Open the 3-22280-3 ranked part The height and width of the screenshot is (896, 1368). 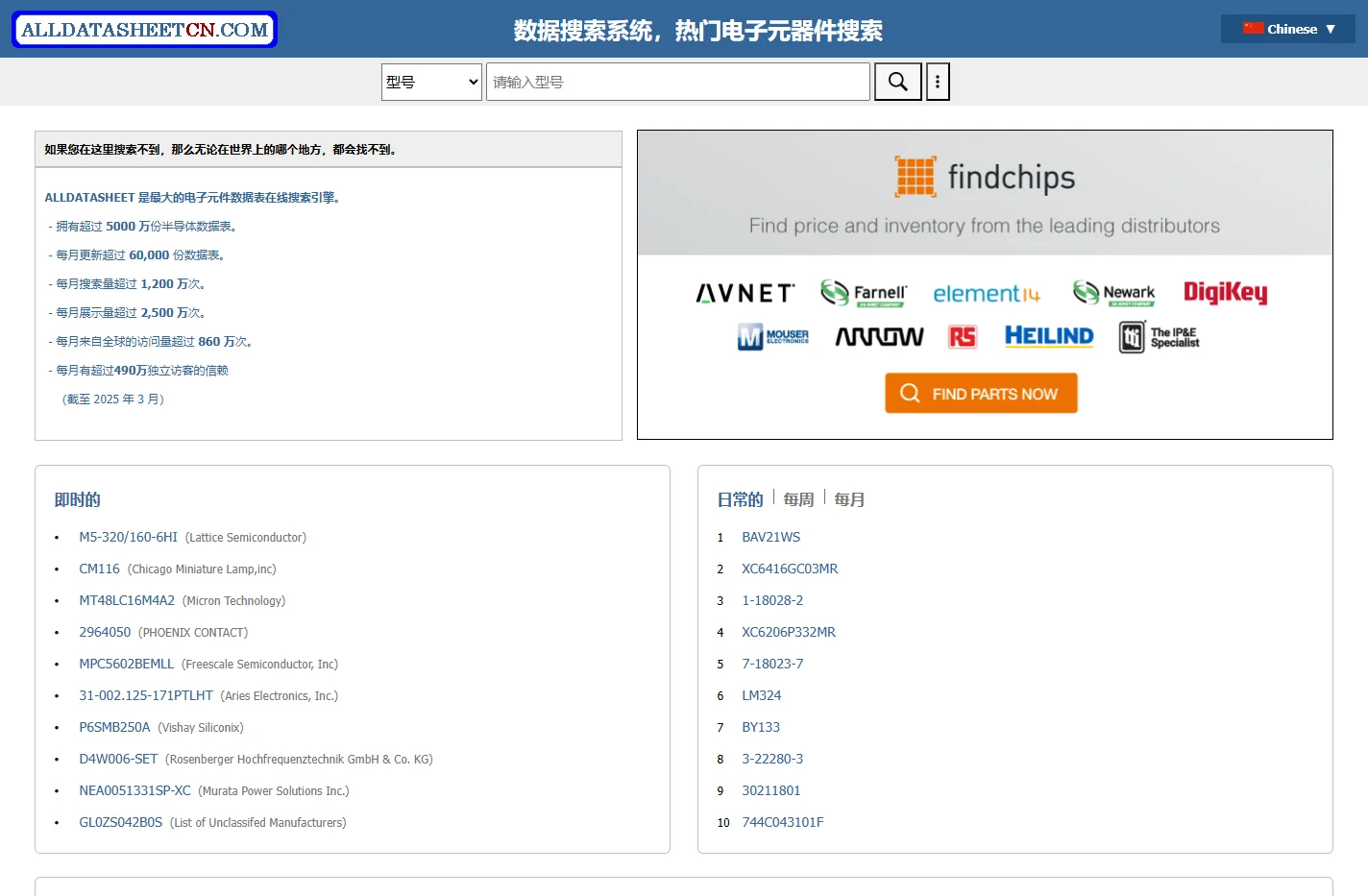[x=772, y=759]
